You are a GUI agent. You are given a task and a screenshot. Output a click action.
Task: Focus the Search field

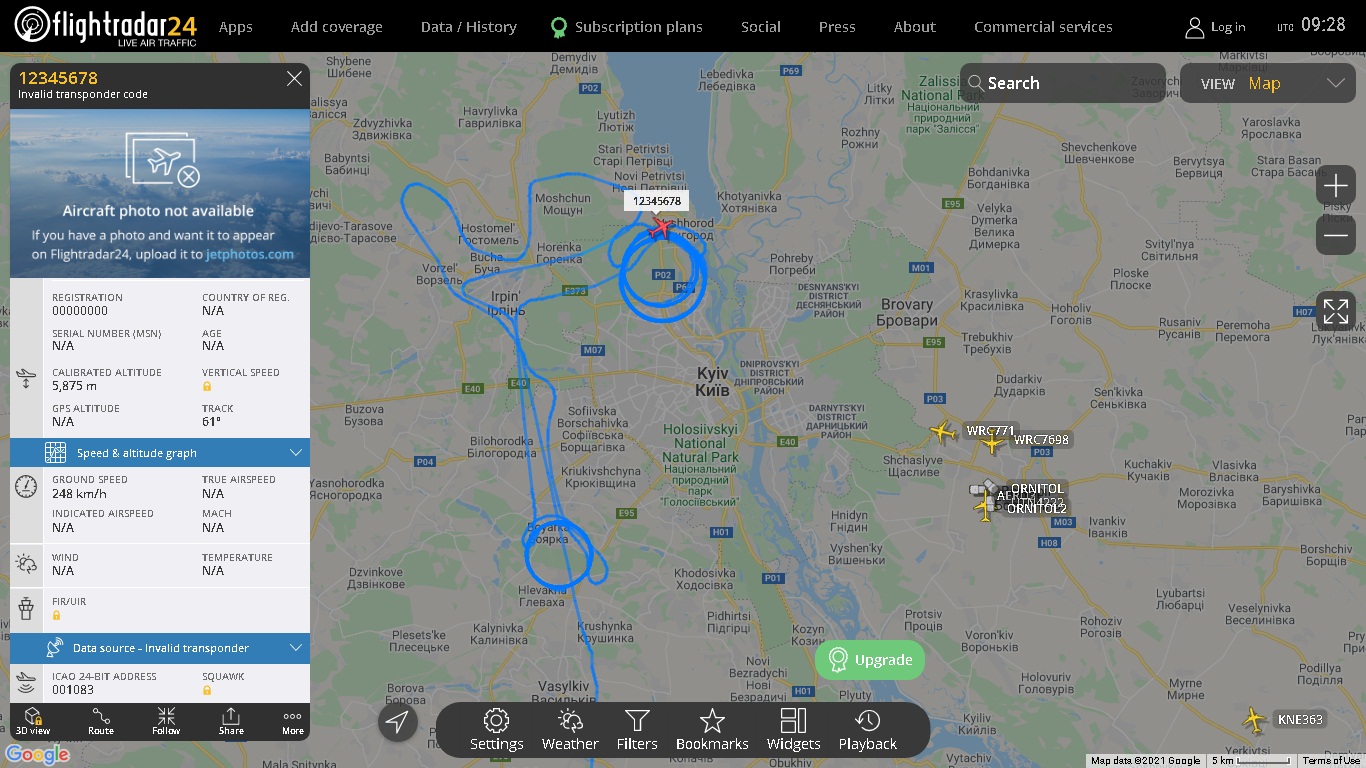click(1062, 84)
